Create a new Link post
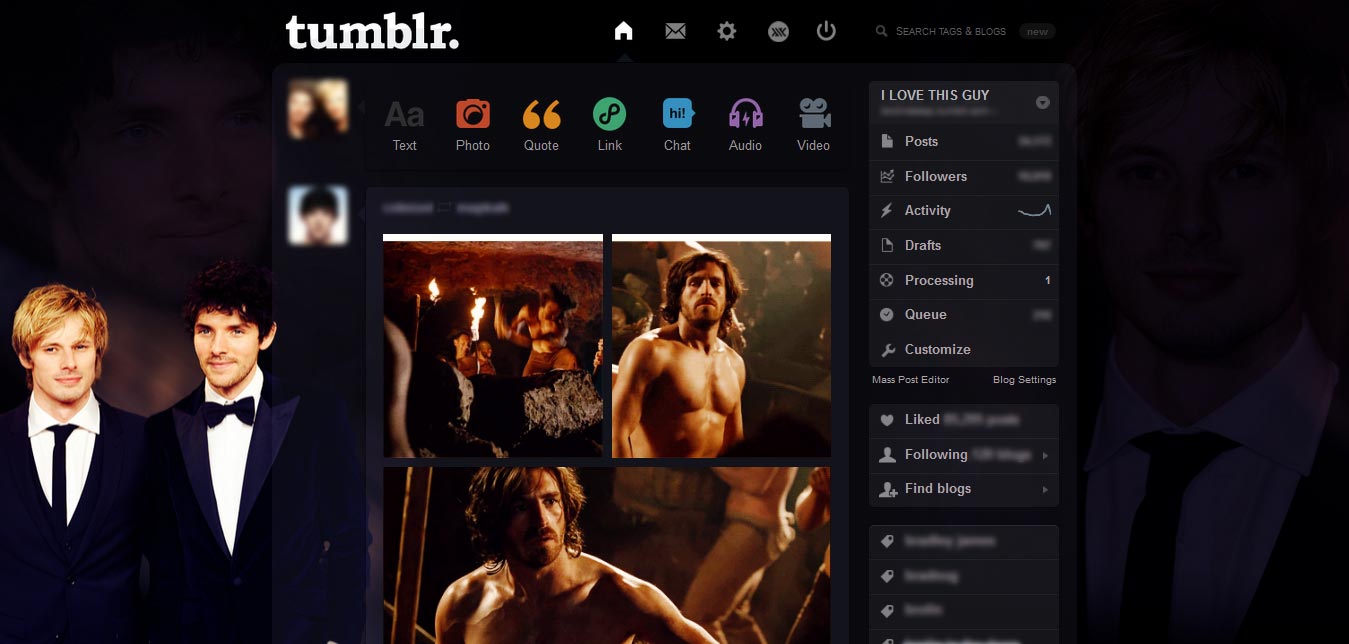Image resolution: width=1349 pixels, height=644 pixels. tap(609, 126)
